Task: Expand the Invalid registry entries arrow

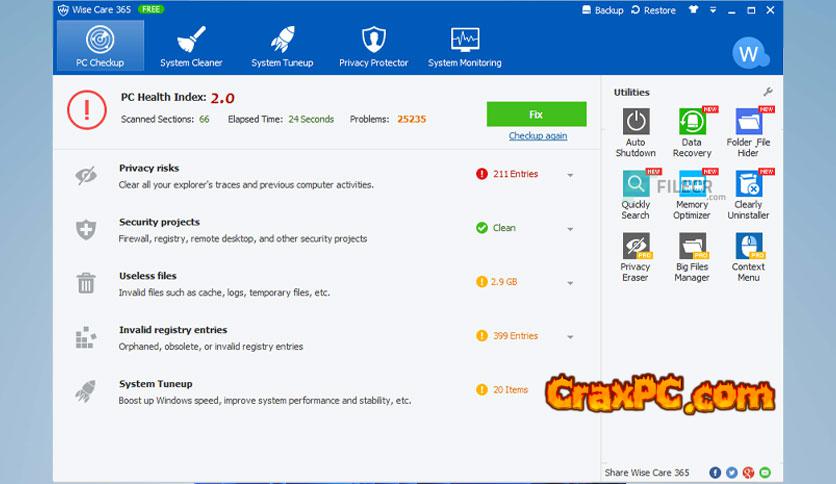Action: click(570, 337)
